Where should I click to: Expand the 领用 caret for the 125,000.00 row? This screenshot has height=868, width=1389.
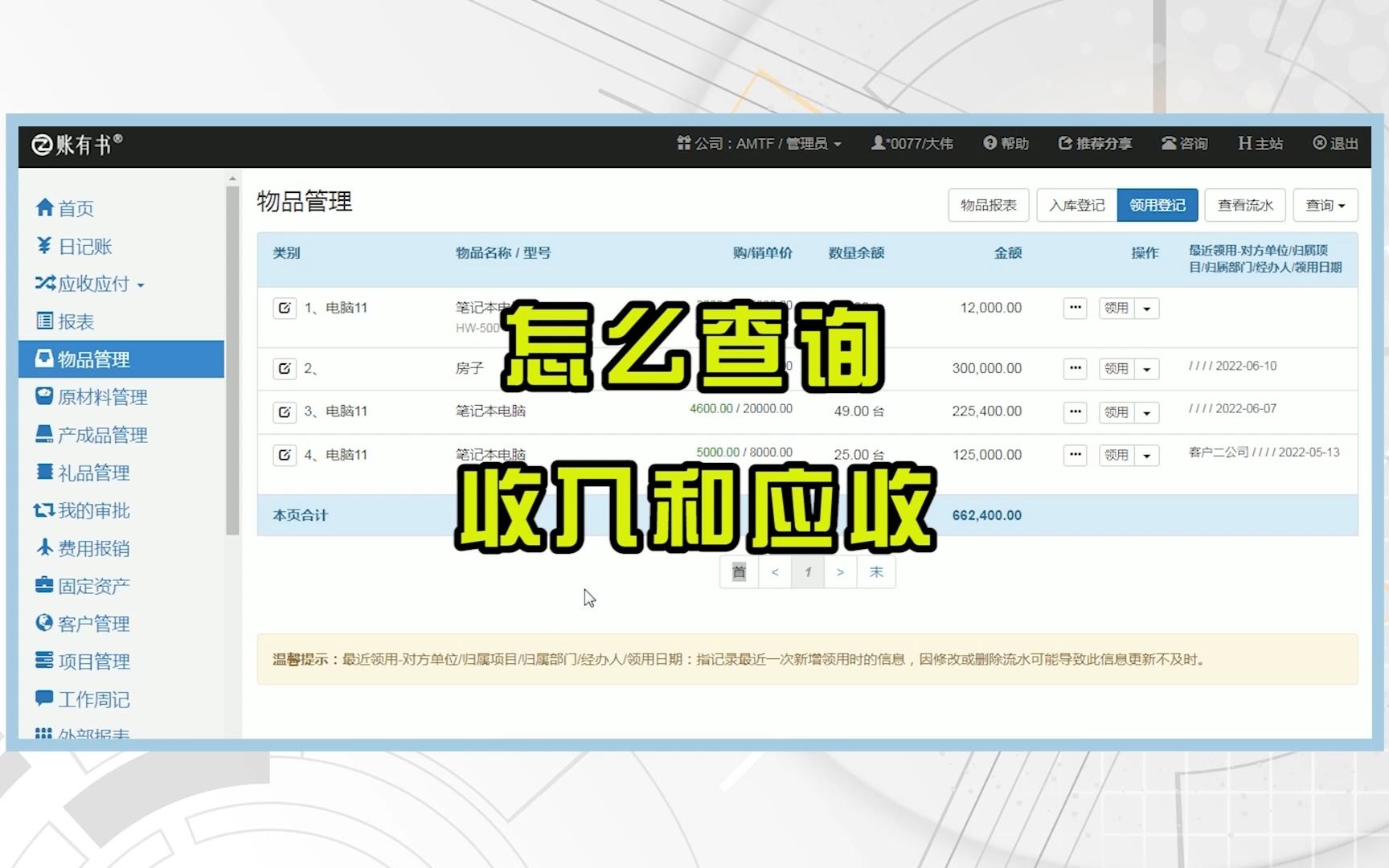(1147, 456)
